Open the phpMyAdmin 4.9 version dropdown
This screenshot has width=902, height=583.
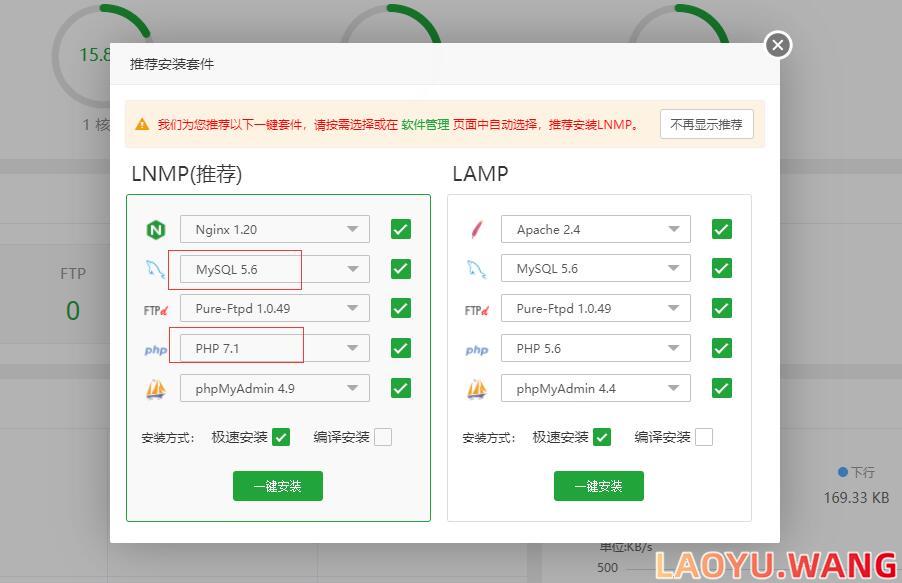coord(275,388)
